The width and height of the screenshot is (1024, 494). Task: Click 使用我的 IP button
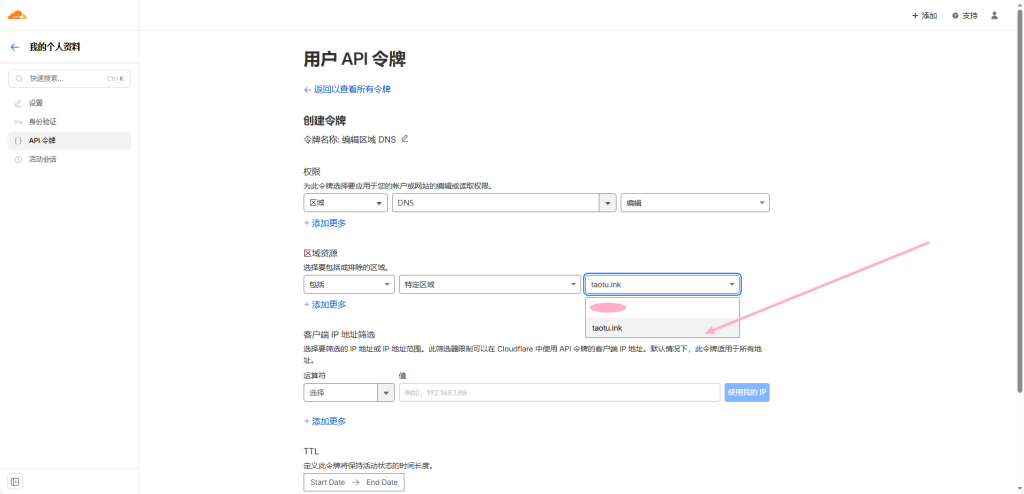pos(746,392)
